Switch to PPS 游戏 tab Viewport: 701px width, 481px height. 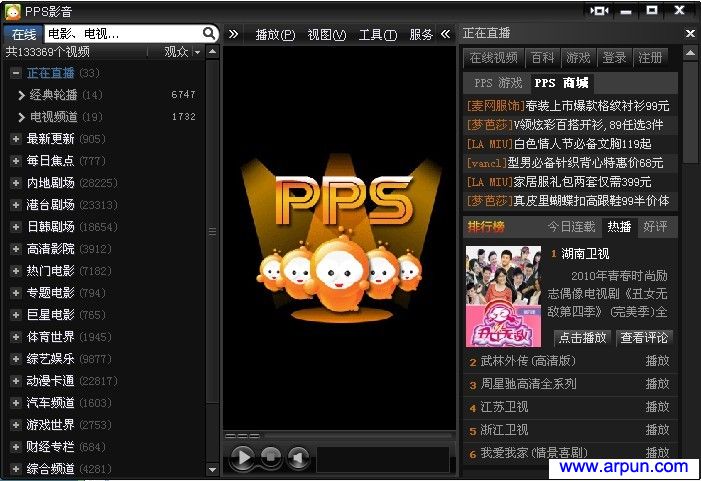[x=498, y=83]
